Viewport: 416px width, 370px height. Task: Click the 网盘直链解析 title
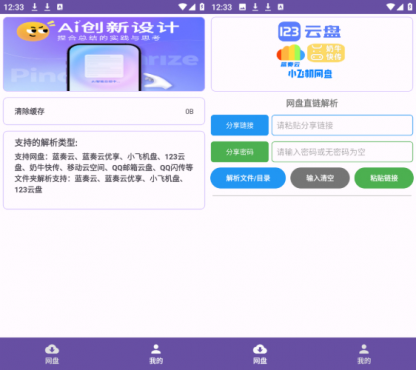click(x=312, y=103)
